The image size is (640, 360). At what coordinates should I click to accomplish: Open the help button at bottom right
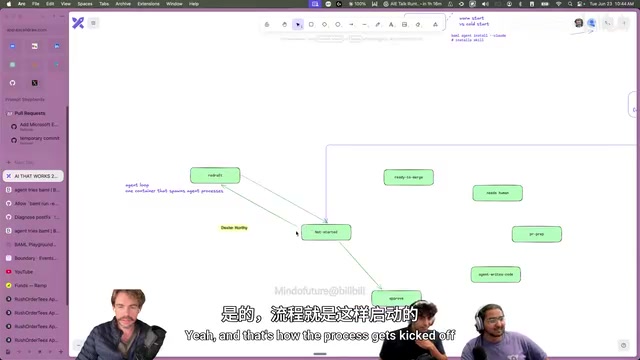click(x=623, y=345)
